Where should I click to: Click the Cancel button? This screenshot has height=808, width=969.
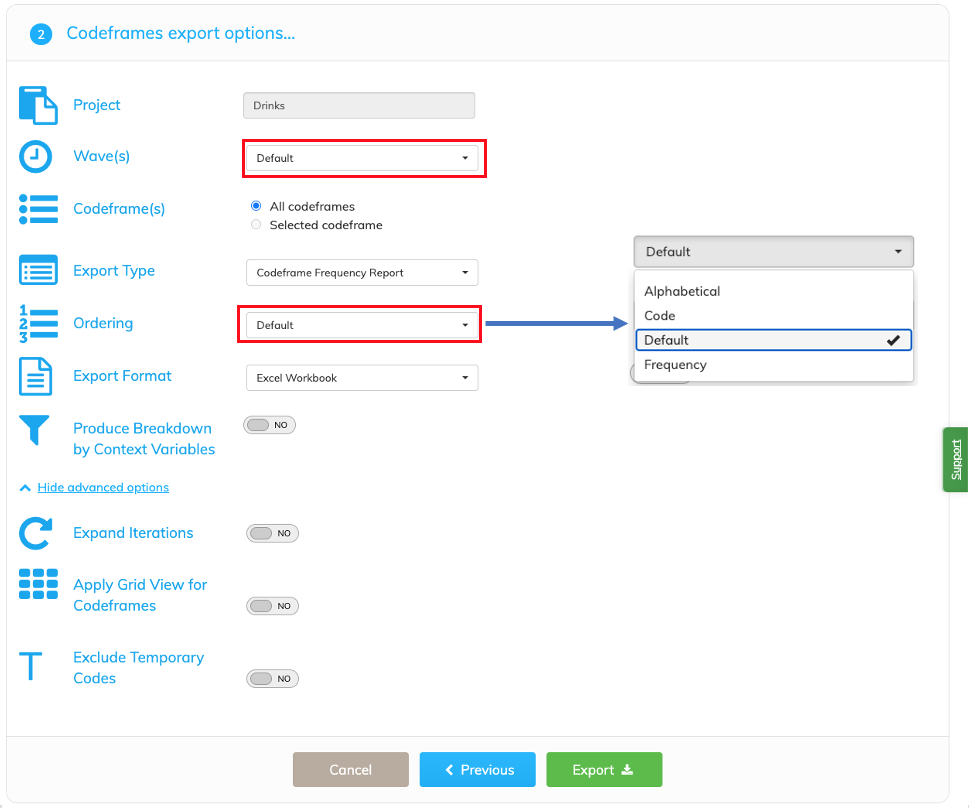click(x=350, y=770)
